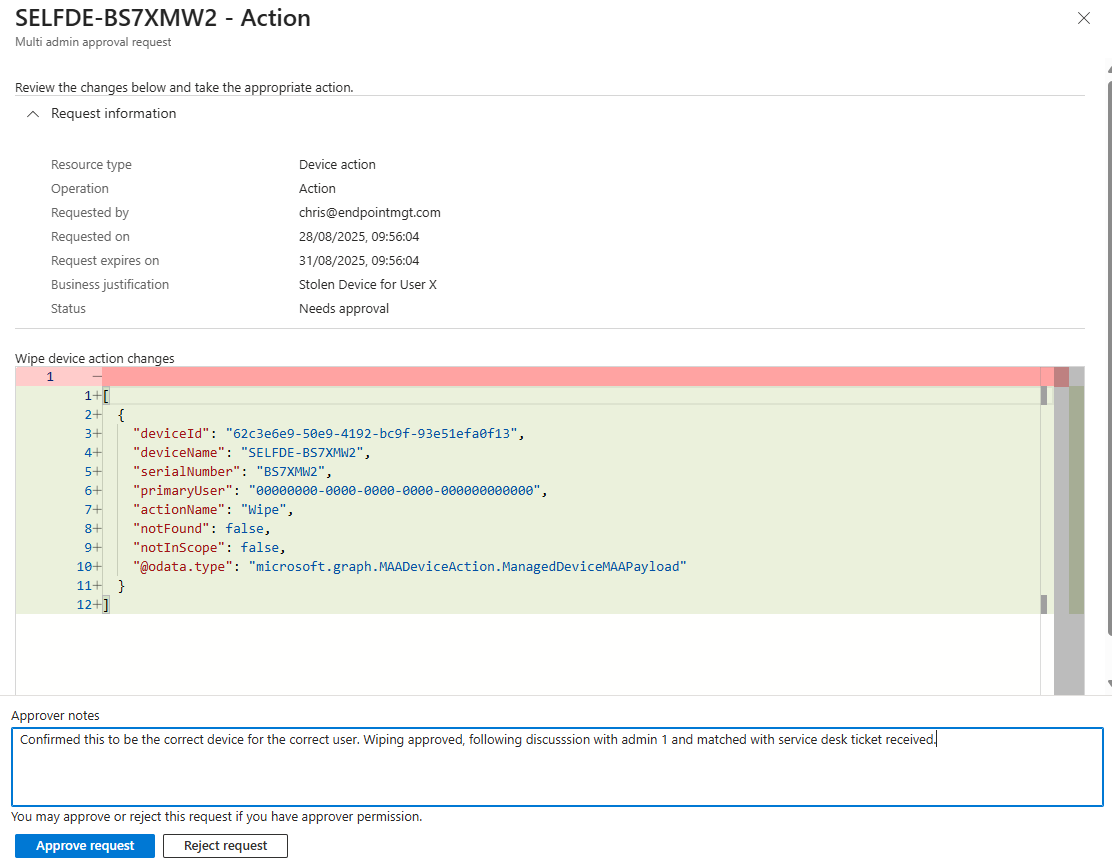The height and width of the screenshot is (858, 1112).
Task: Click the 'SELFDE-BS7XMW2 - Action' page title
Action: [162, 18]
